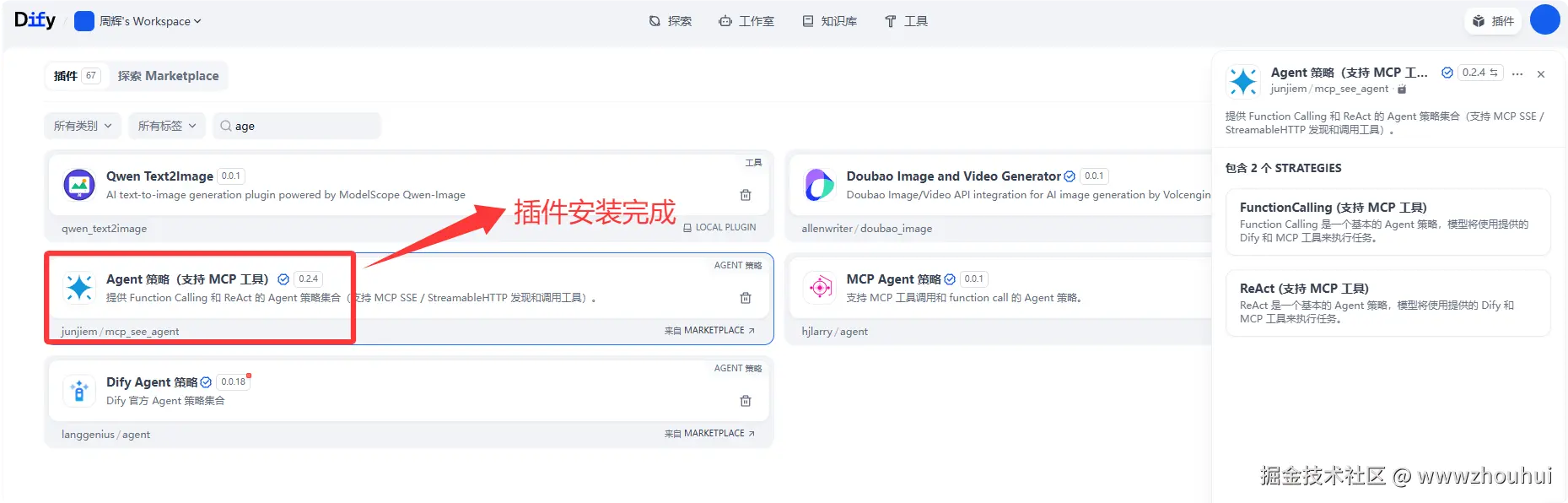The image size is (1568, 503).
Task: Click the Dify Agent 策略 verified badge
Action: click(206, 382)
